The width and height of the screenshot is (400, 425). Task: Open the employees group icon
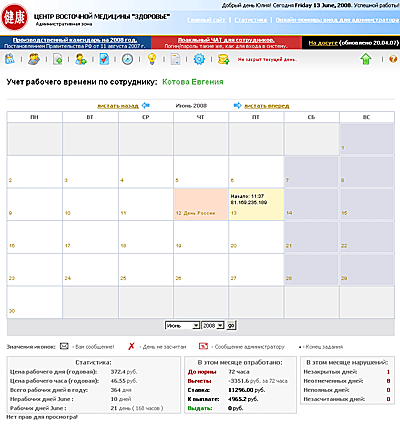coord(34,59)
